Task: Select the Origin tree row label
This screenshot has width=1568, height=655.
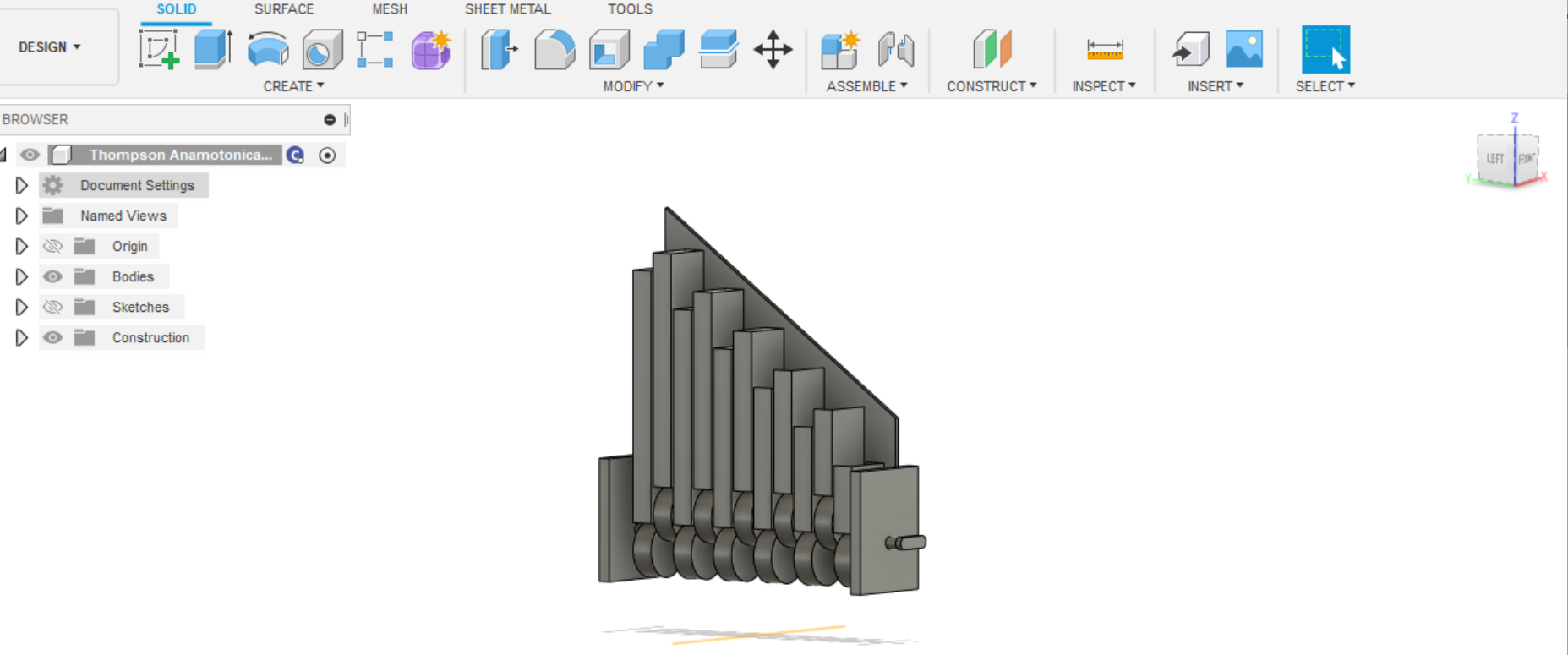Action: pos(129,246)
